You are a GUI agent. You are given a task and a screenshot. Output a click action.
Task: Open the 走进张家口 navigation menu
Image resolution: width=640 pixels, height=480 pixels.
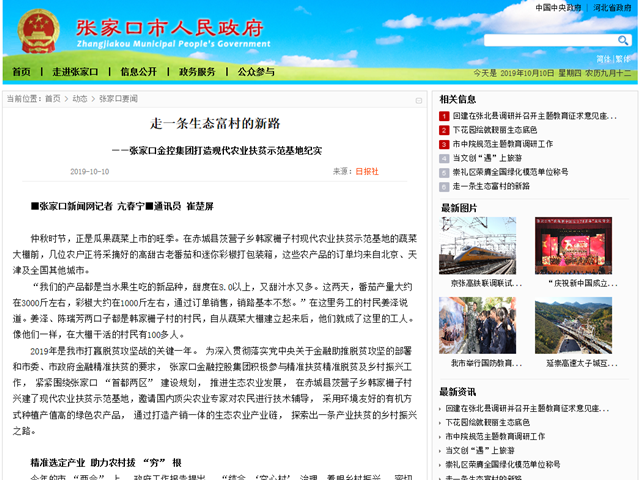(x=75, y=72)
